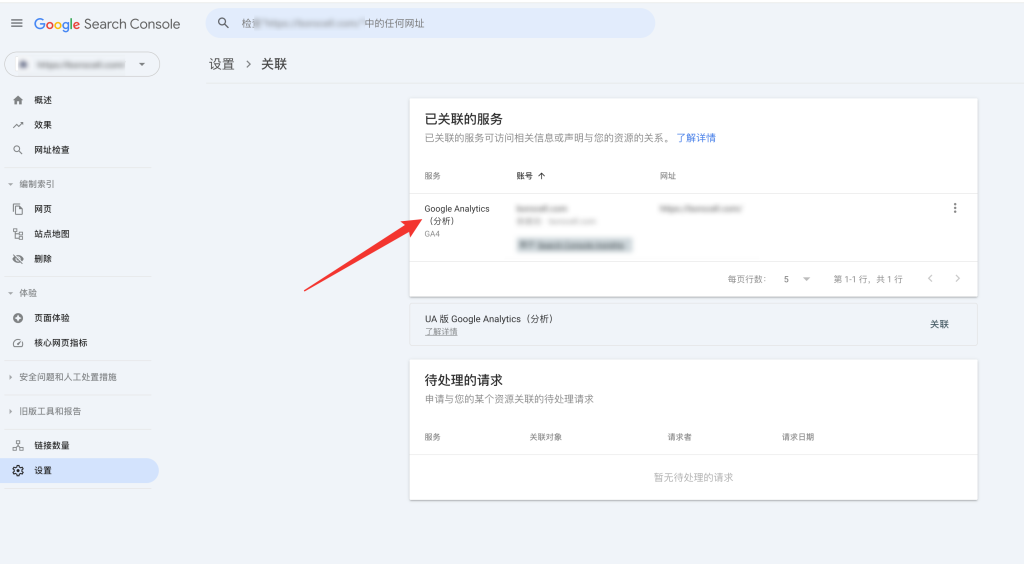Collapse the 编制索引 section
Image resolution: width=1024 pixels, height=564 pixels.
coord(31,184)
